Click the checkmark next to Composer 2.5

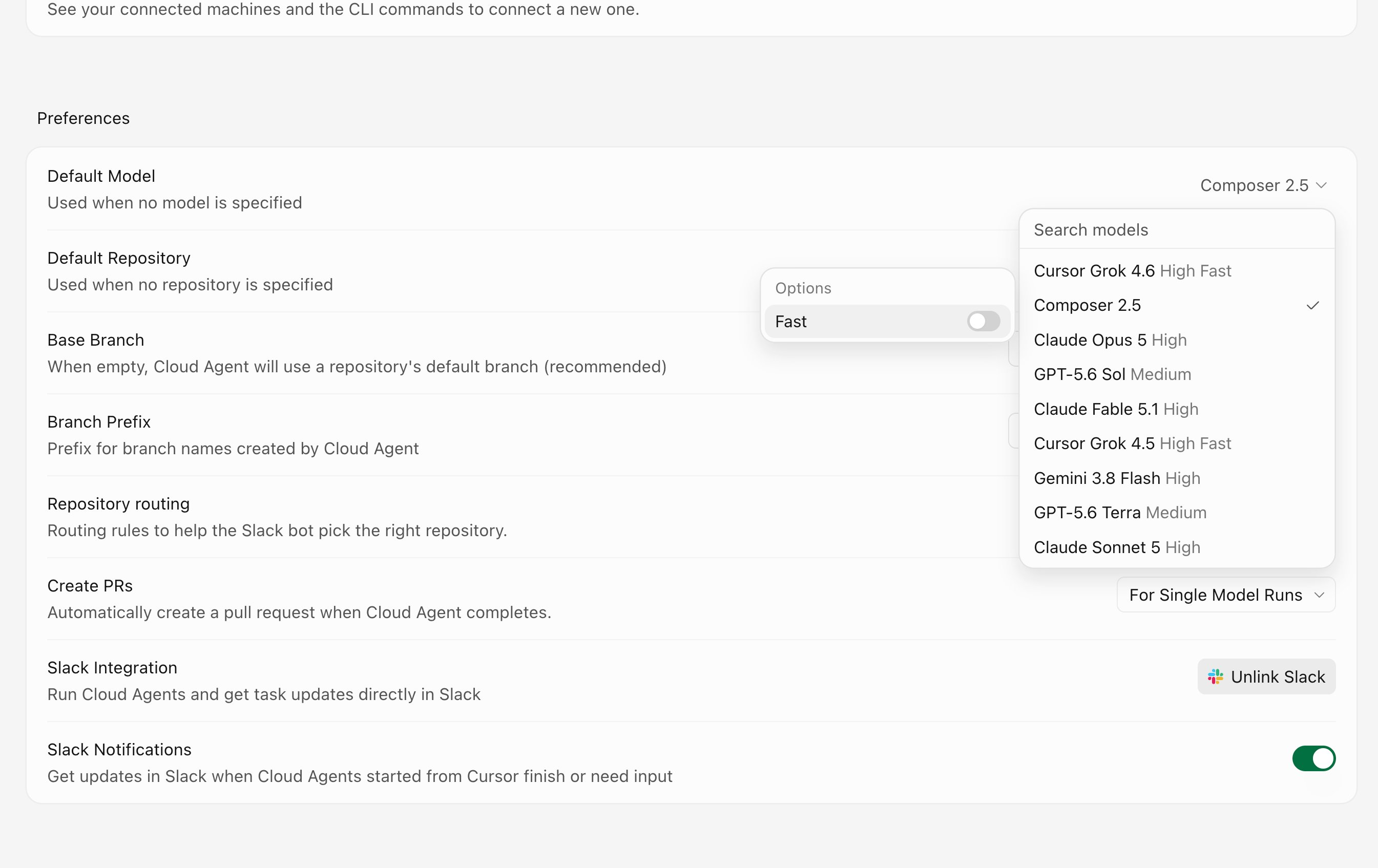(1313, 306)
